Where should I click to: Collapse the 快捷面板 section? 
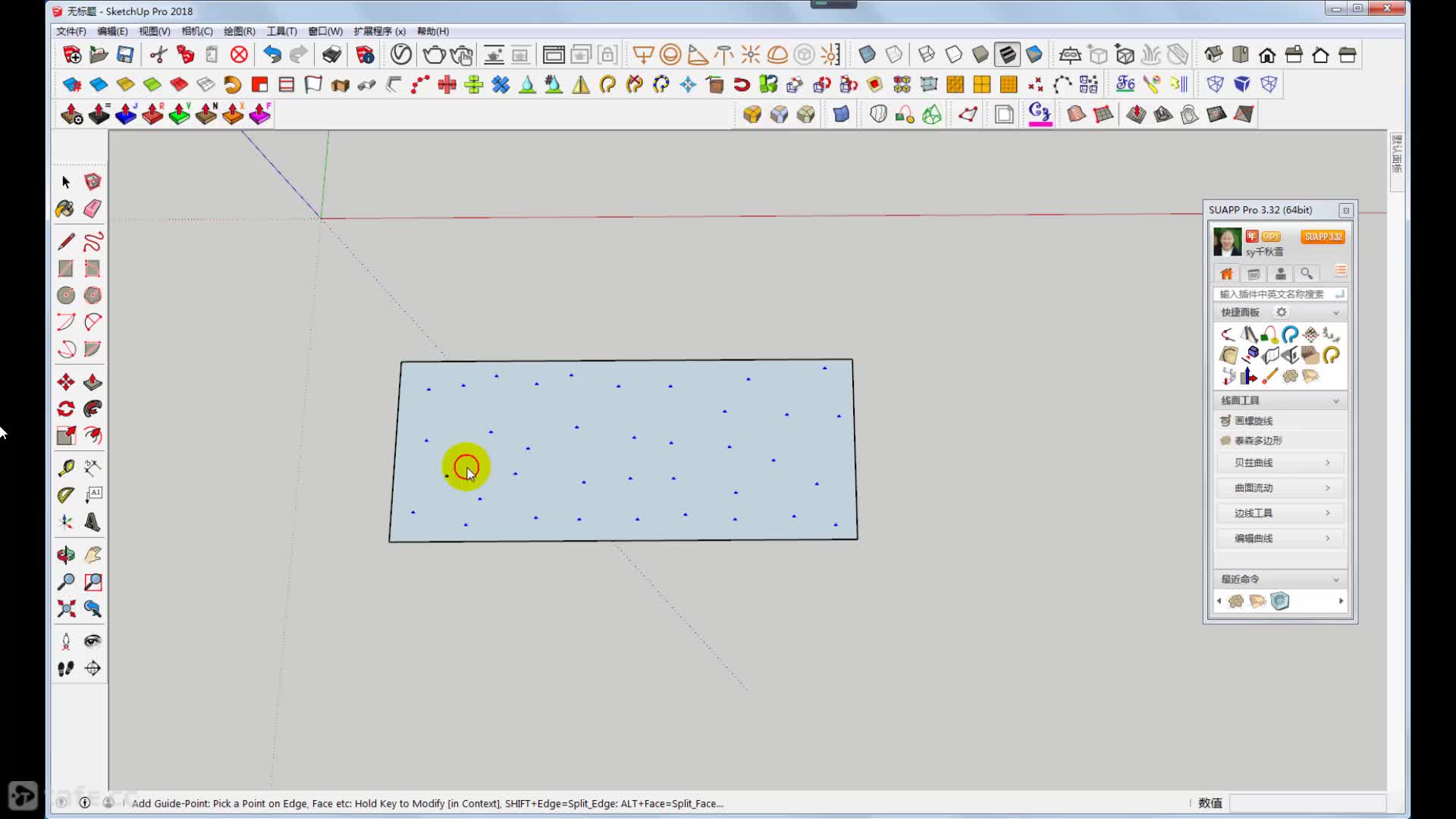(1336, 313)
